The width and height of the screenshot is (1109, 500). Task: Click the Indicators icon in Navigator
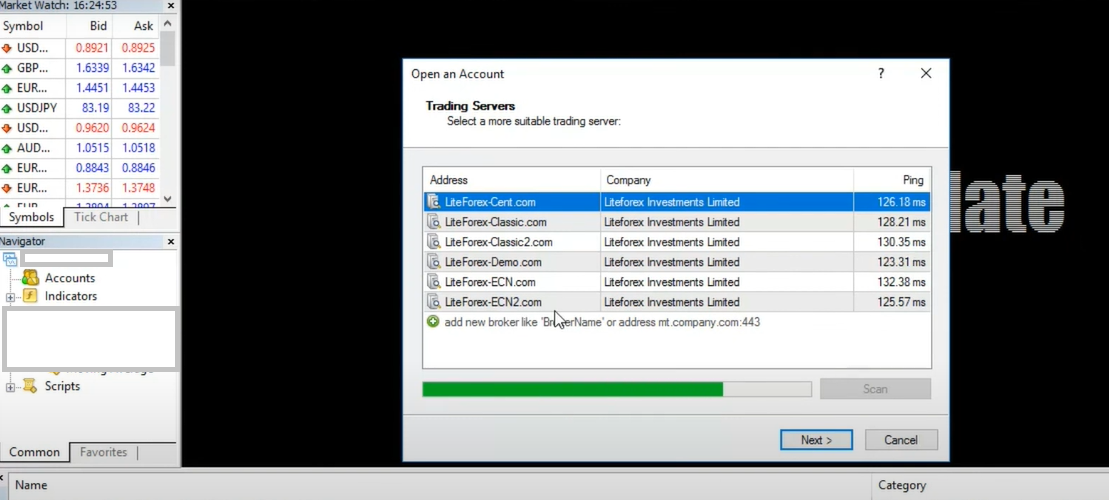(x=30, y=296)
